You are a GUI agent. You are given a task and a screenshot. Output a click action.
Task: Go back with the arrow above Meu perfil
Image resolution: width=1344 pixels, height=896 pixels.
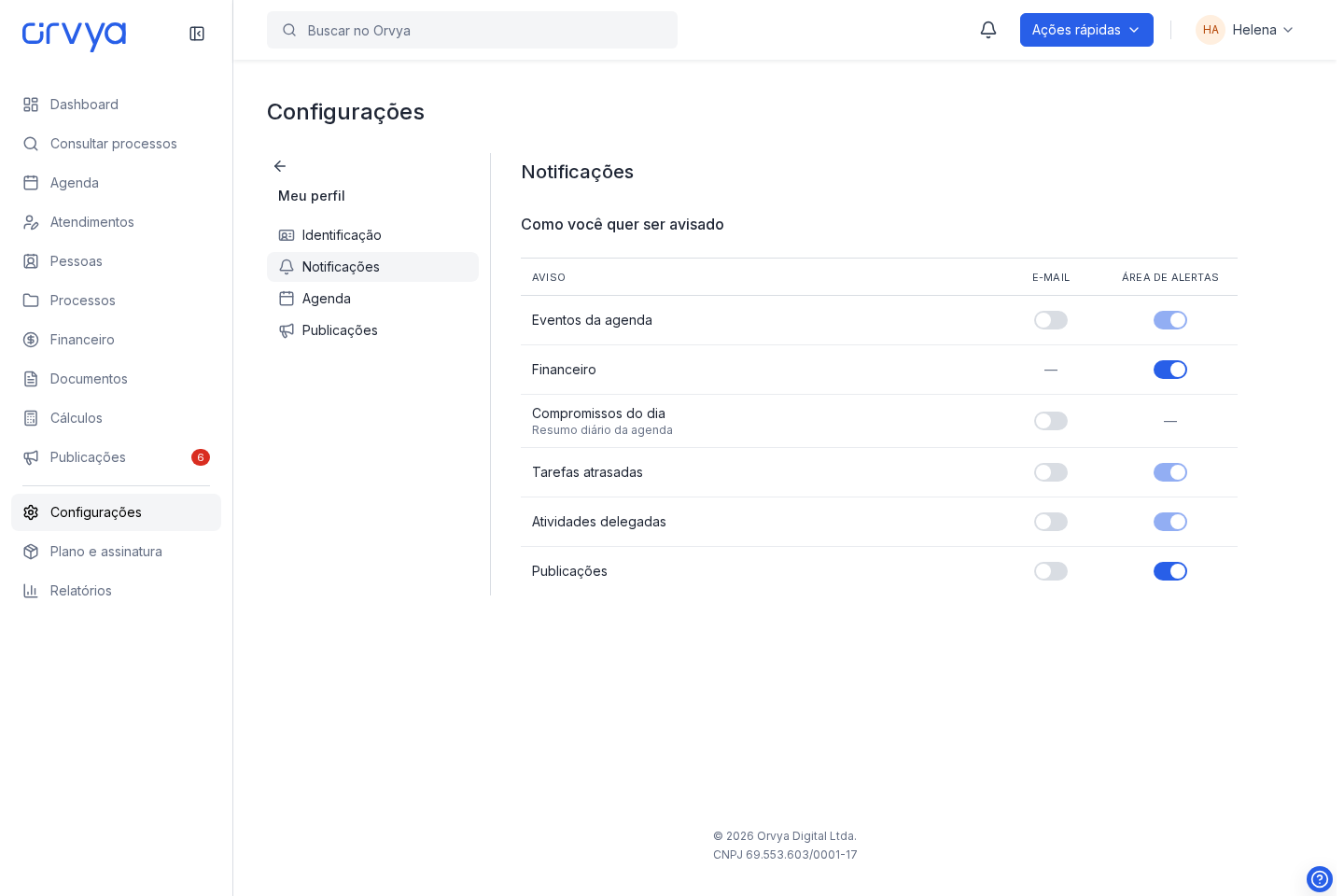pos(280,166)
